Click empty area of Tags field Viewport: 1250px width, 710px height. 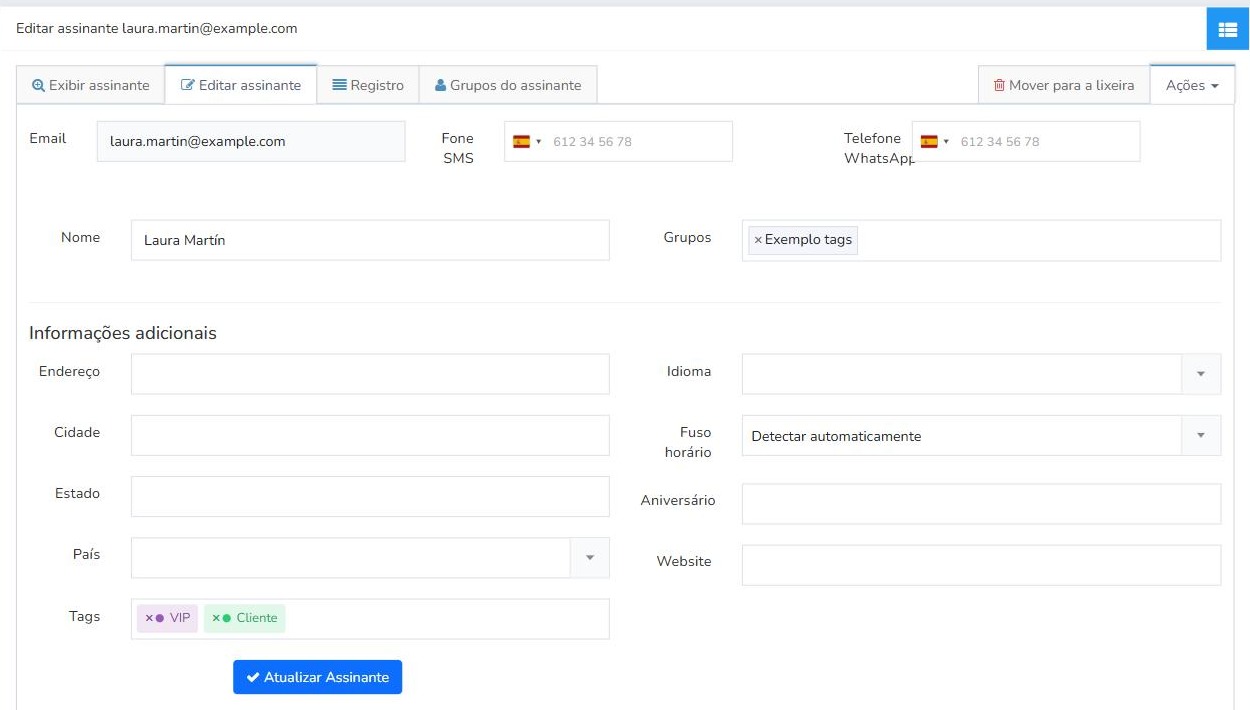click(446, 619)
